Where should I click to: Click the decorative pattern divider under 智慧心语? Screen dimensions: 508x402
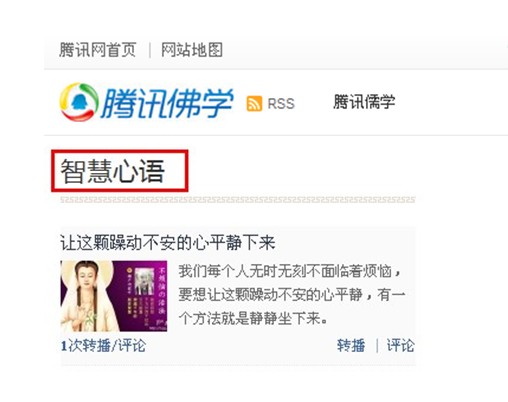coord(238,200)
